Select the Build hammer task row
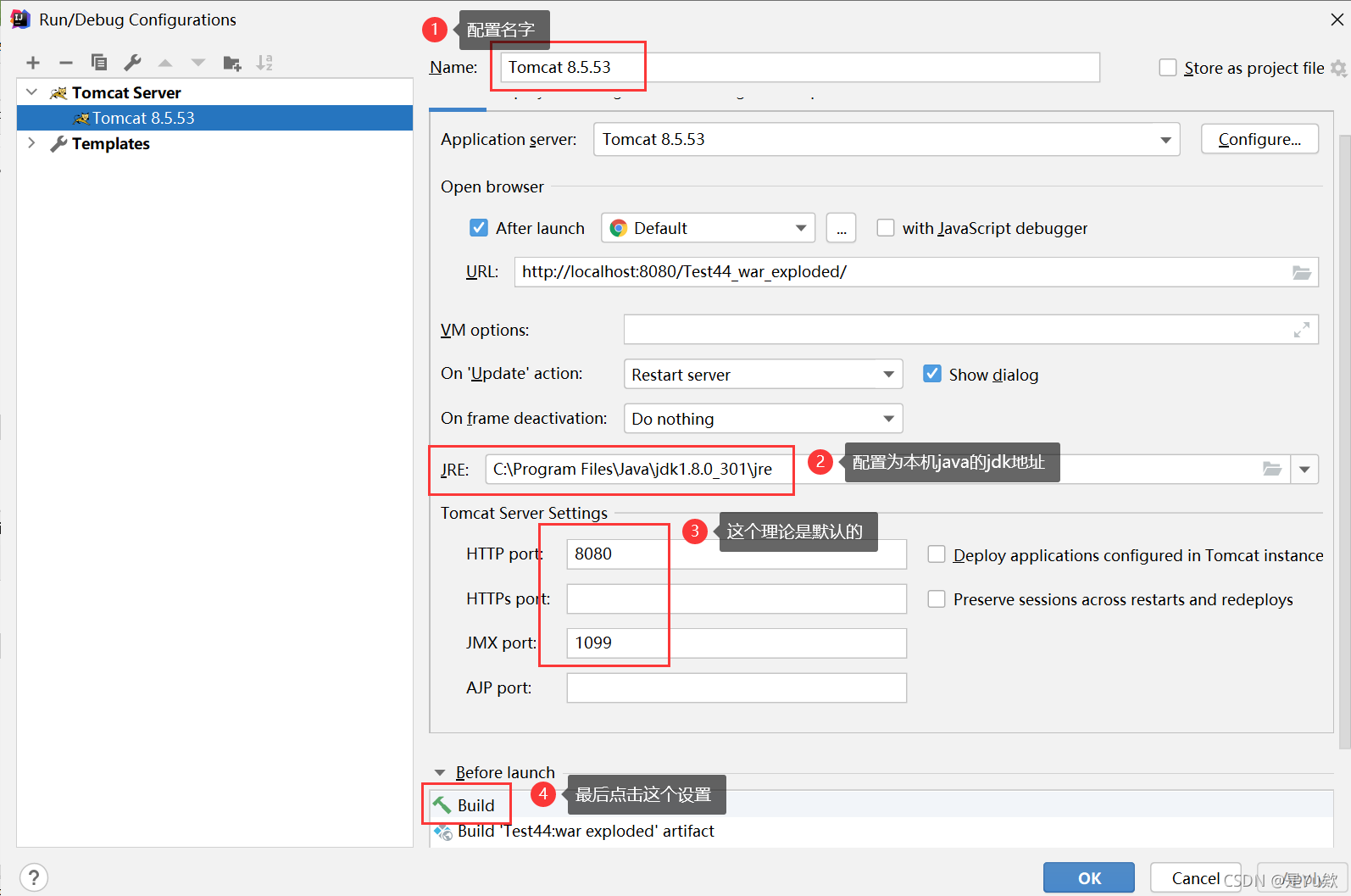1351x896 pixels. click(881, 805)
